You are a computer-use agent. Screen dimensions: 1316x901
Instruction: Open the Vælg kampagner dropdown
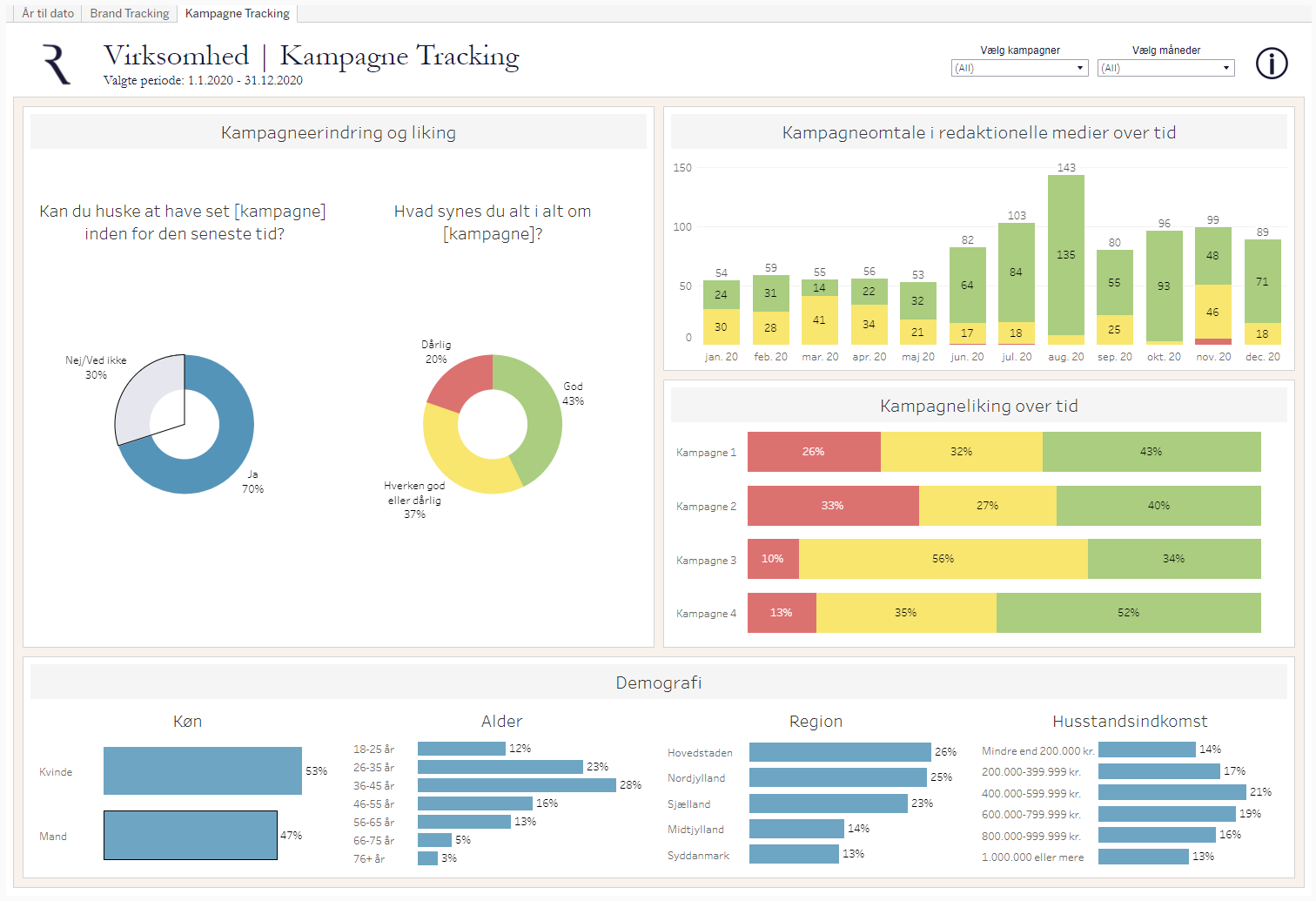coord(1019,67)
